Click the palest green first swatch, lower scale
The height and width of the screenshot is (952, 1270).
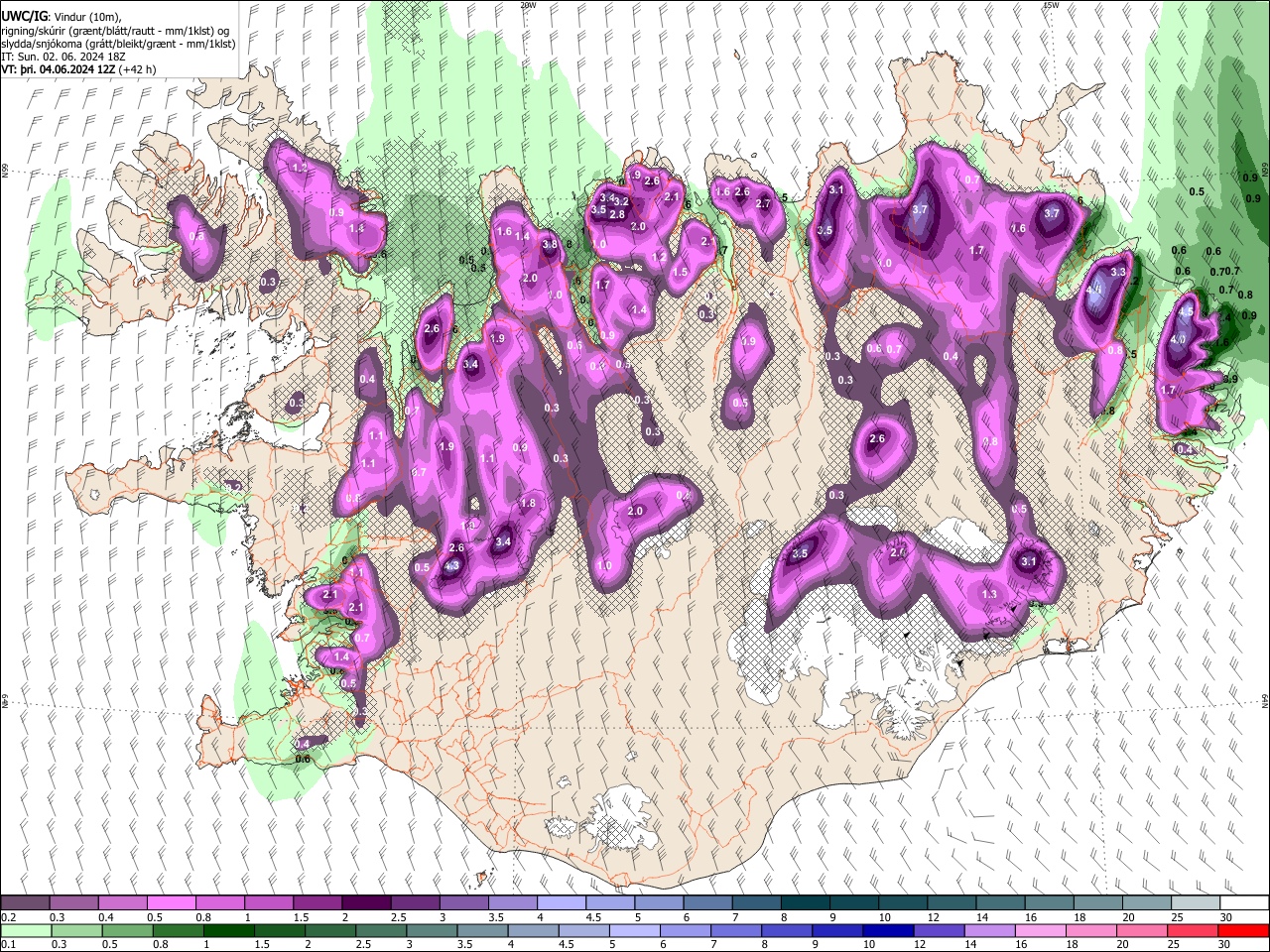tap(26, 930)
